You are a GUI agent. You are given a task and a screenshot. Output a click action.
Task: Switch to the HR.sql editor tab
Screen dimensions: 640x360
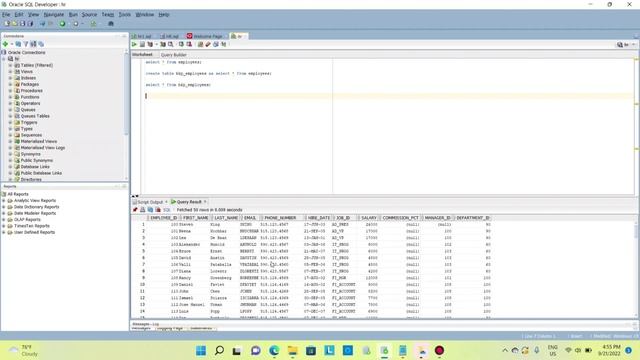[x=170, y=36]
